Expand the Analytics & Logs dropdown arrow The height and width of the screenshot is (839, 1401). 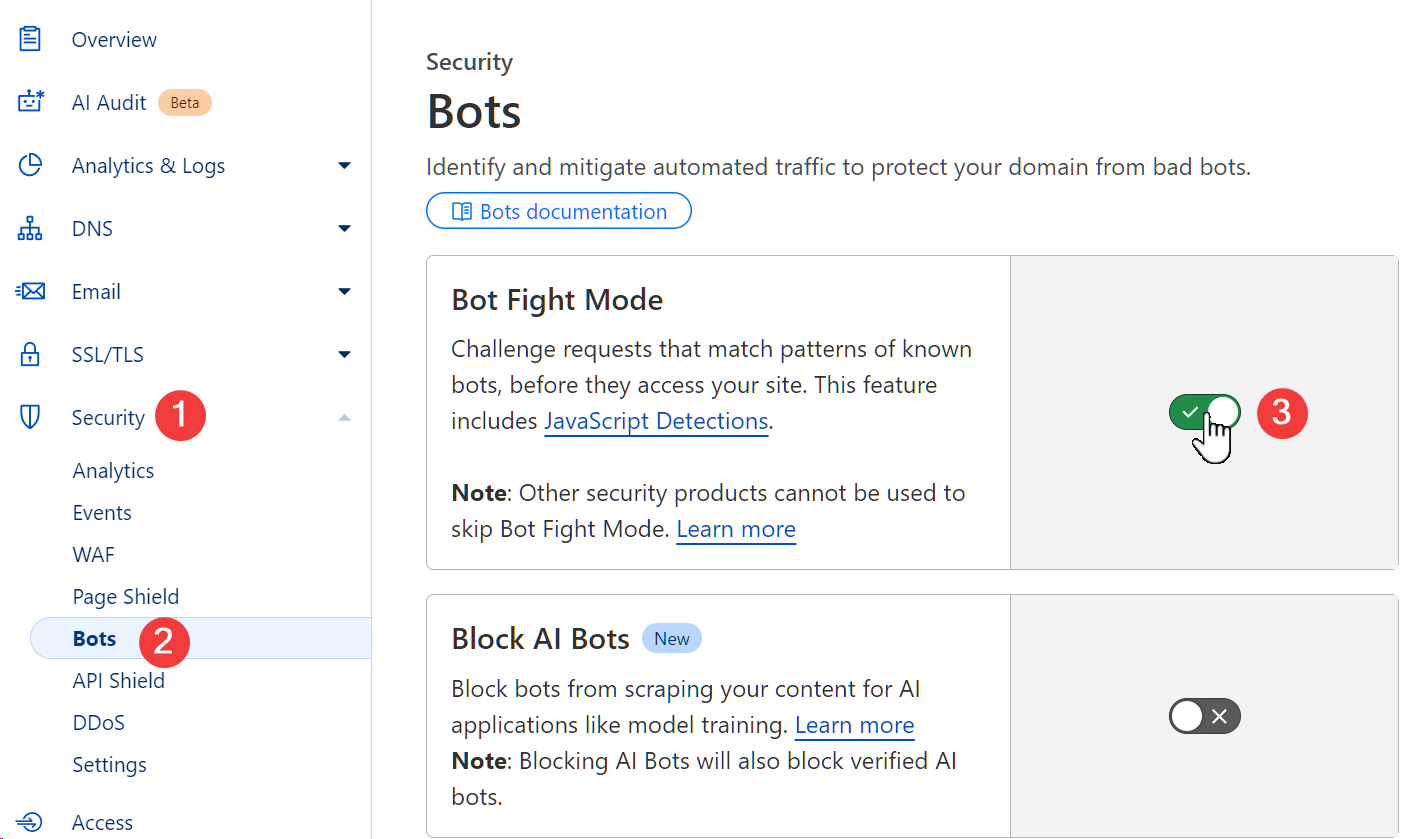[345, 166]
